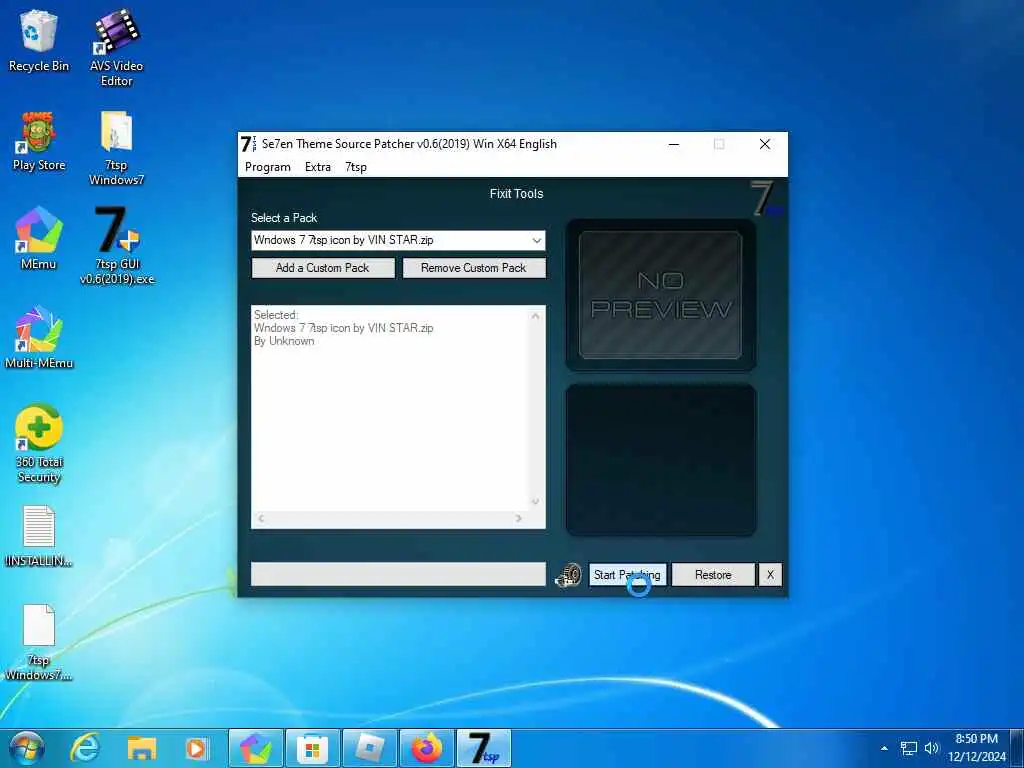
Task: Open Firefox from the taskbar
Action: point(426,748)
